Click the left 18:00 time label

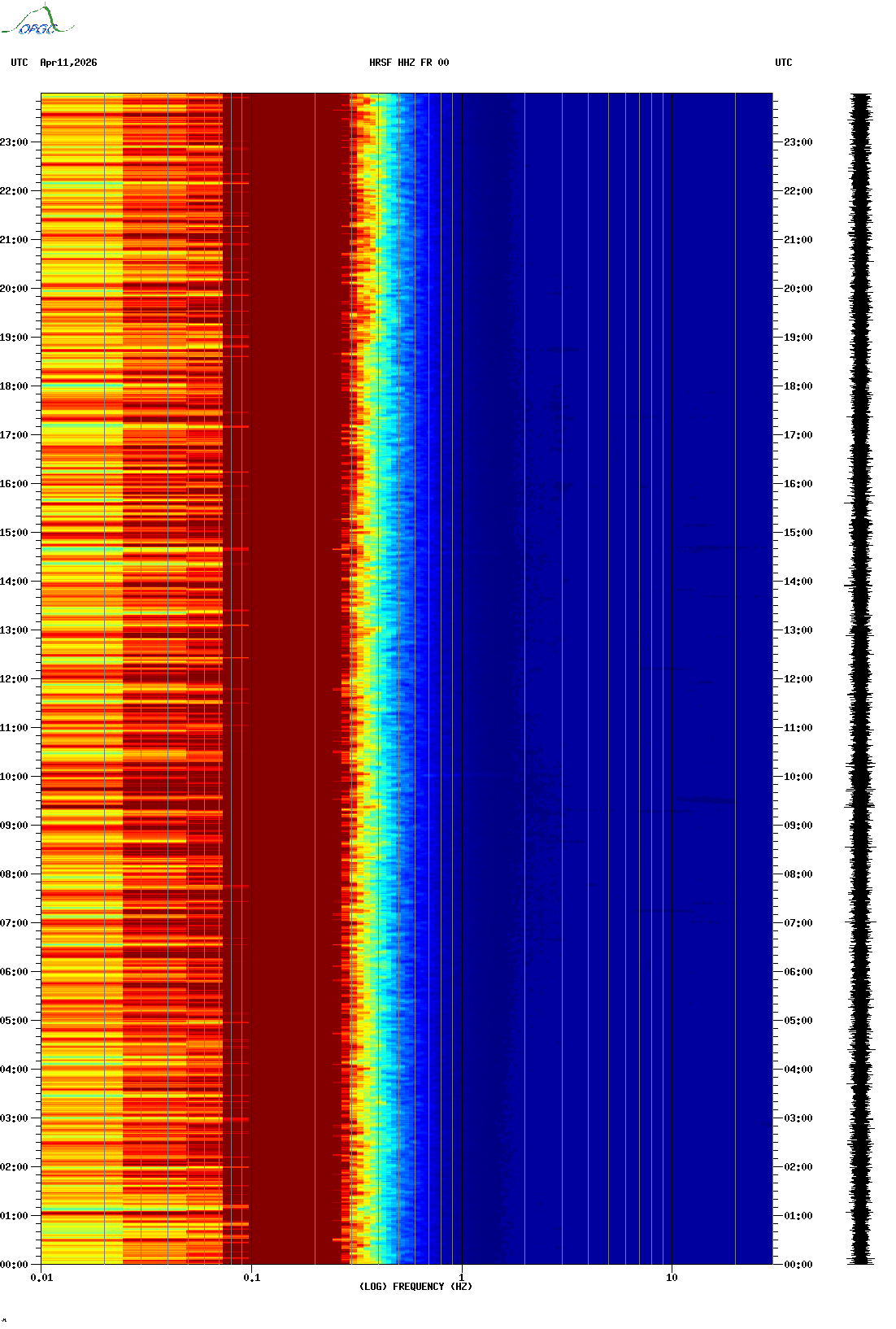click(14, 386)
